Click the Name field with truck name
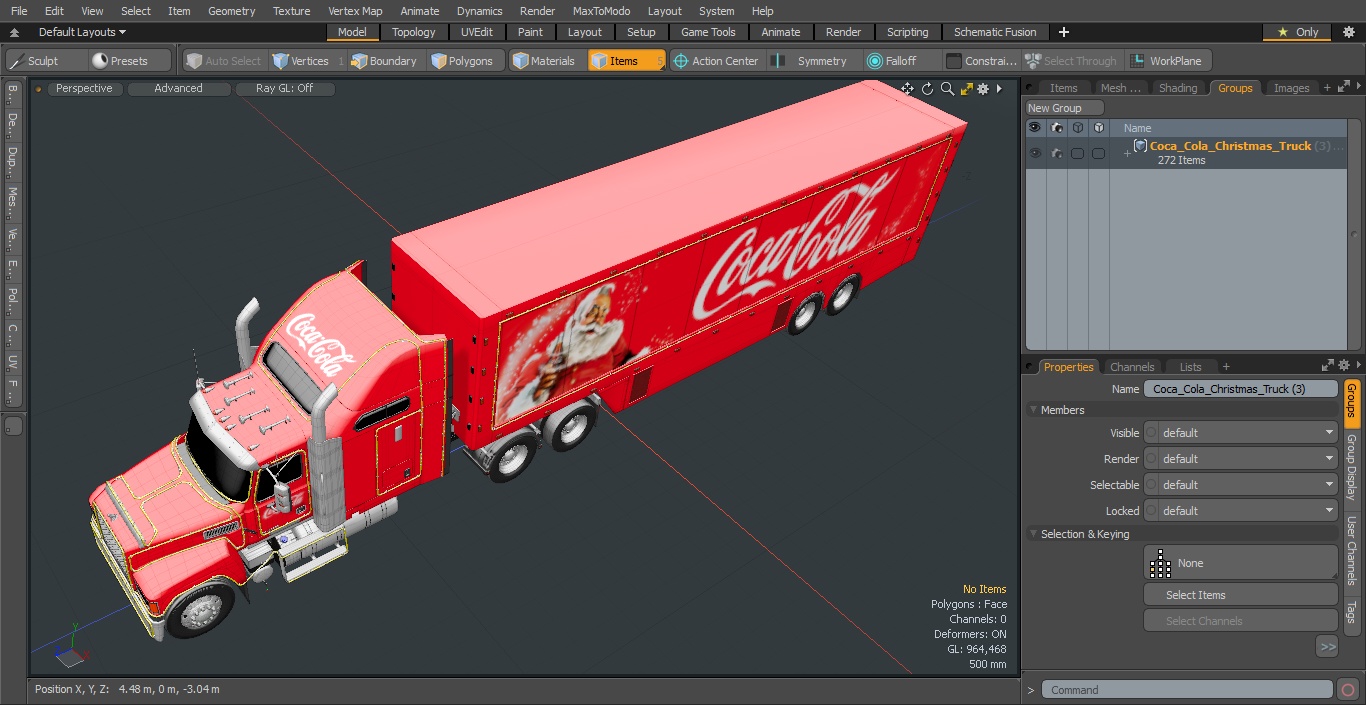The width and height of the screenshot is (1366, 705). point(1240,389)
